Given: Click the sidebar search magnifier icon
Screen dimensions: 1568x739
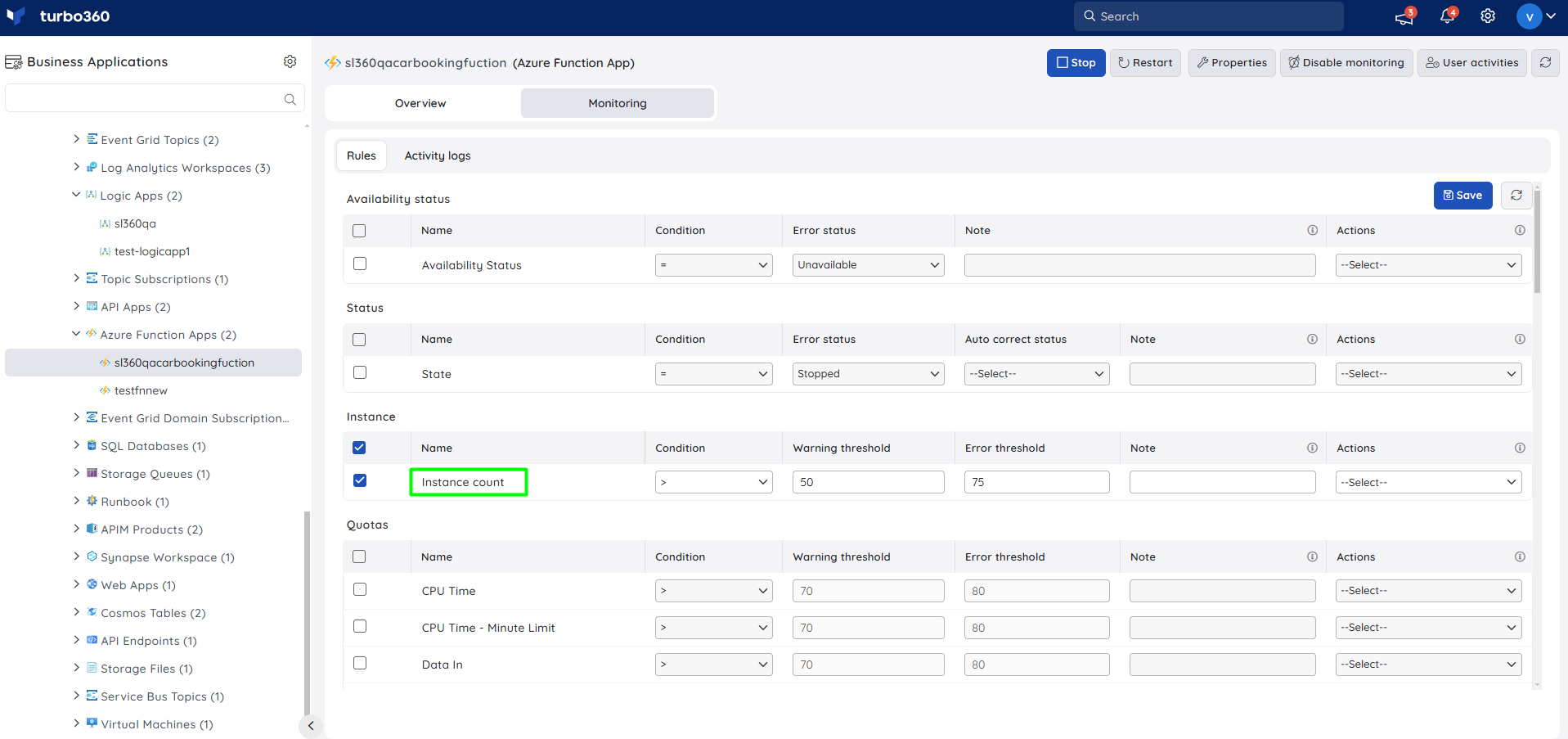Looking at the screenshot, I should 290,99.
